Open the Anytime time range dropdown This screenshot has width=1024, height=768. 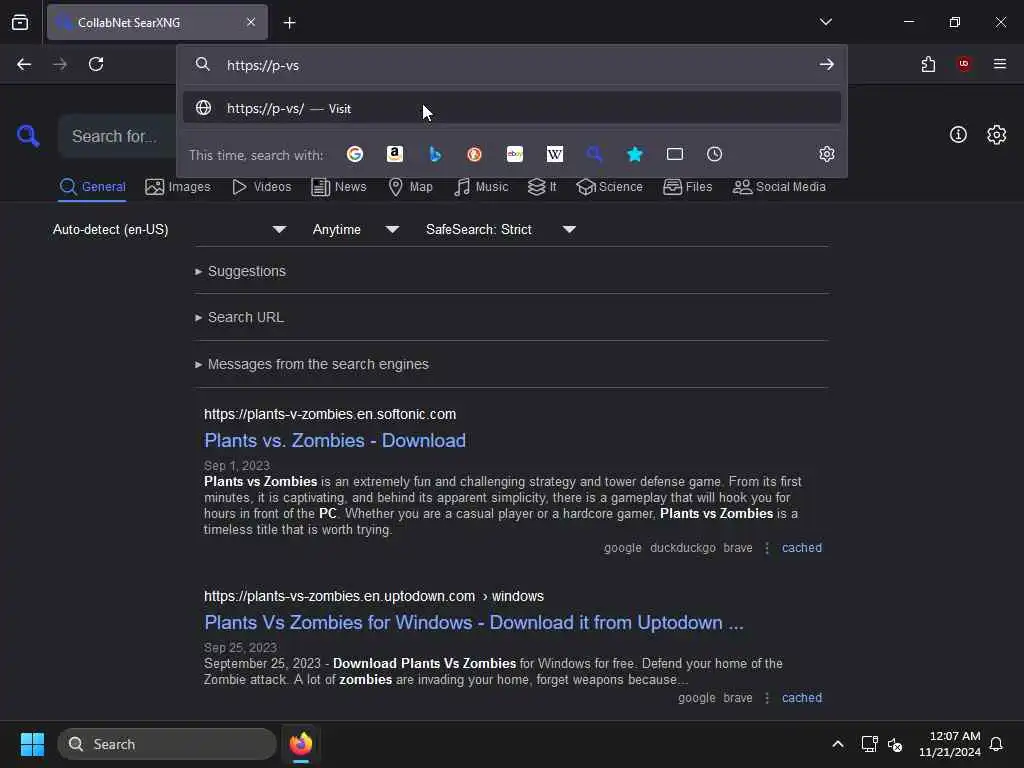tap(356, 229)
